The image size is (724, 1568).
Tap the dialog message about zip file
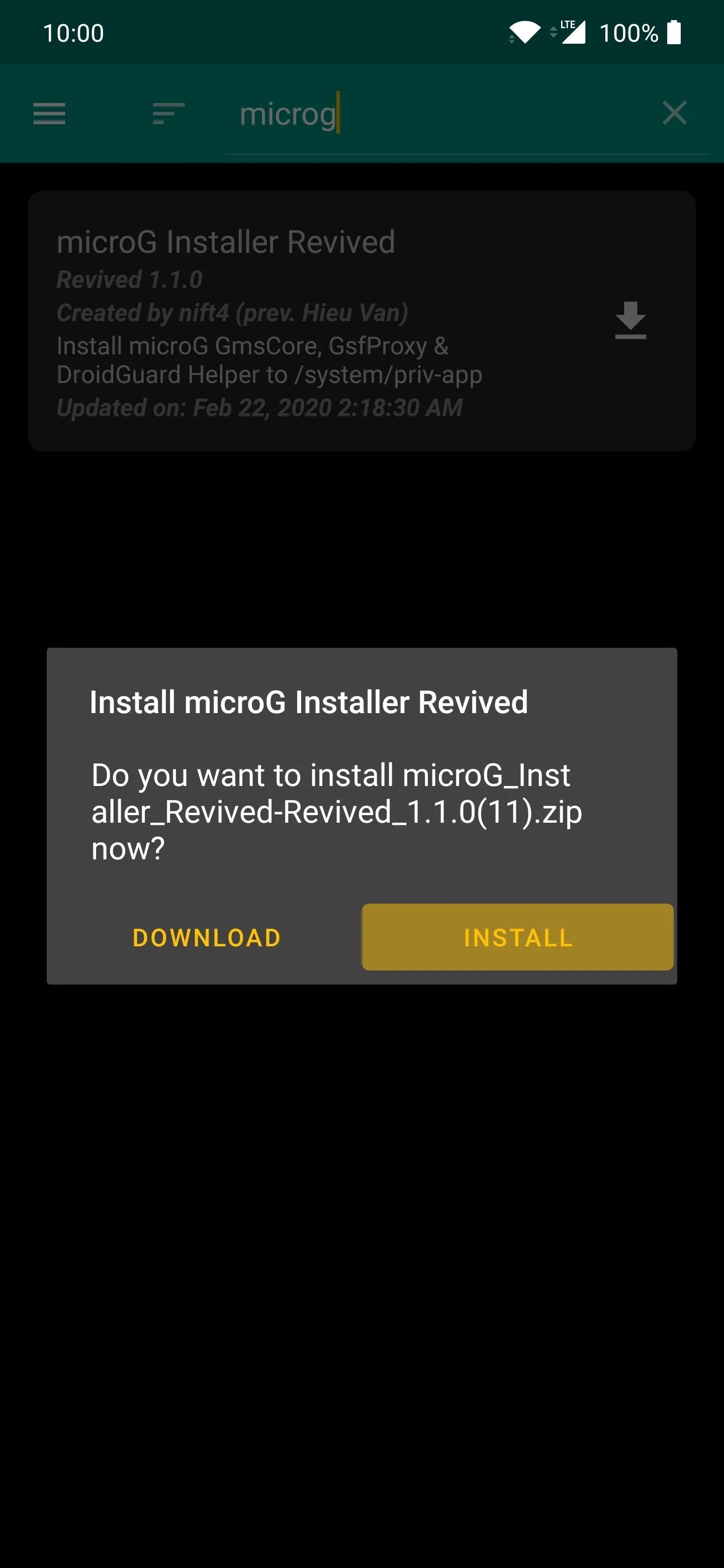pos(337,812)
